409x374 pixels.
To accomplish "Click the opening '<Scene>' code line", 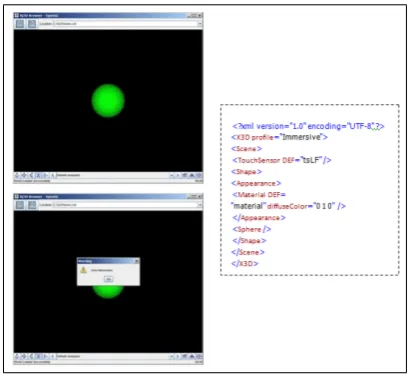I will click(x=247, y=149).
